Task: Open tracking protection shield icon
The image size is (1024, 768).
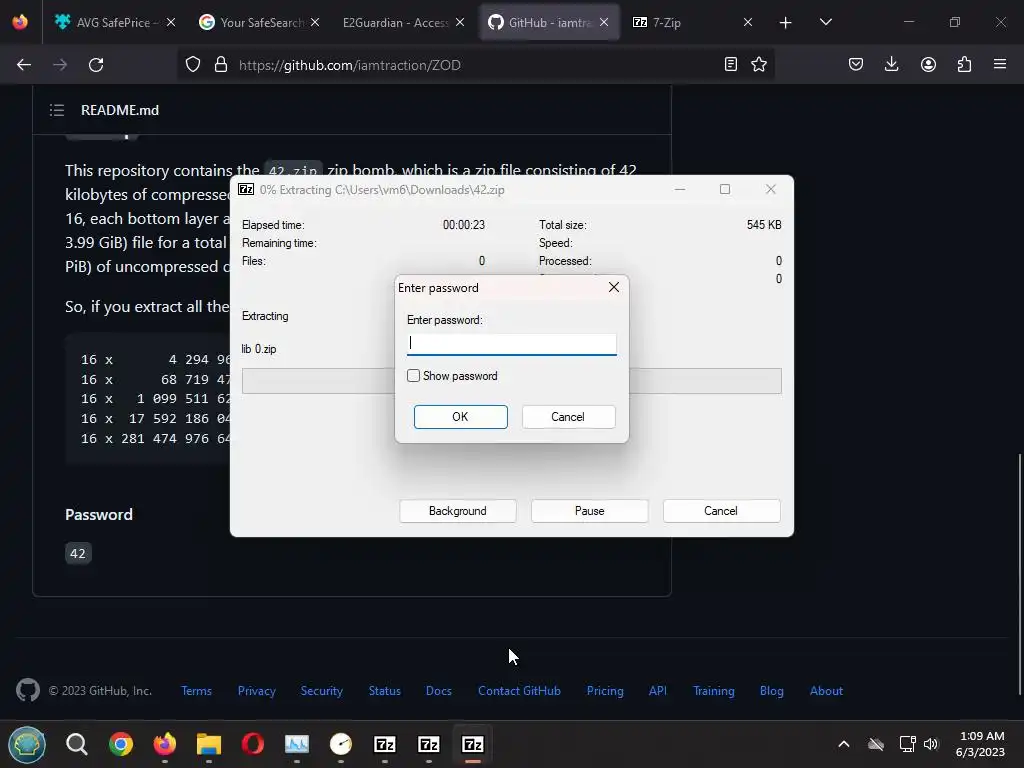Action: click(193, 65)
